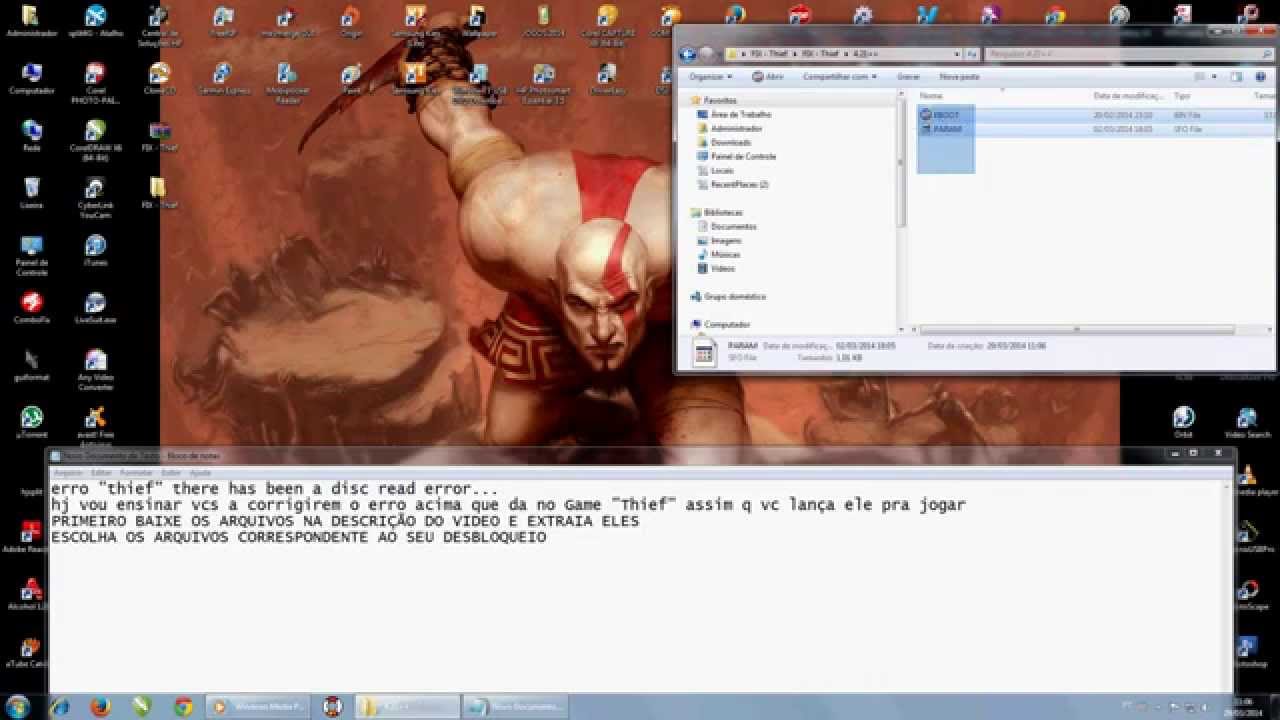Click Nova pasta in Explorer toolbar

[x=959, y=76]
